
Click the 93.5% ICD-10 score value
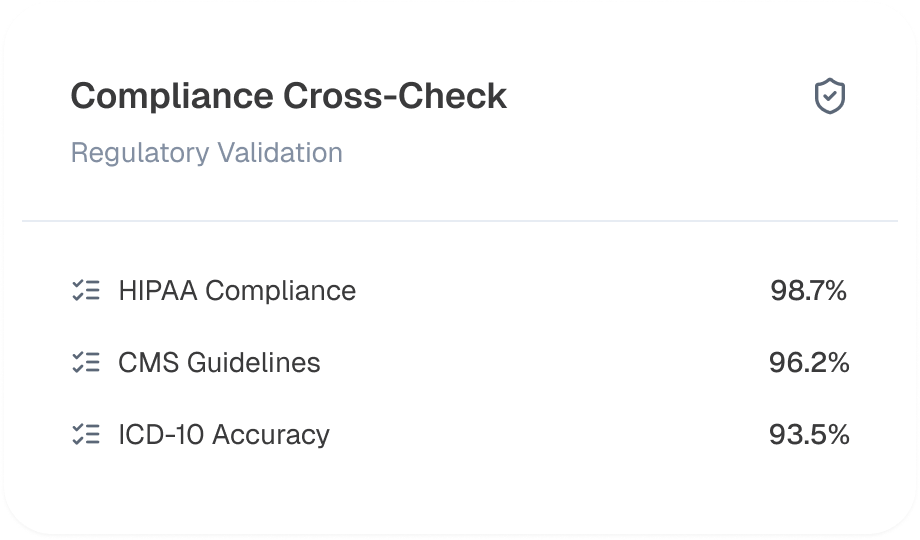point(808,434)
